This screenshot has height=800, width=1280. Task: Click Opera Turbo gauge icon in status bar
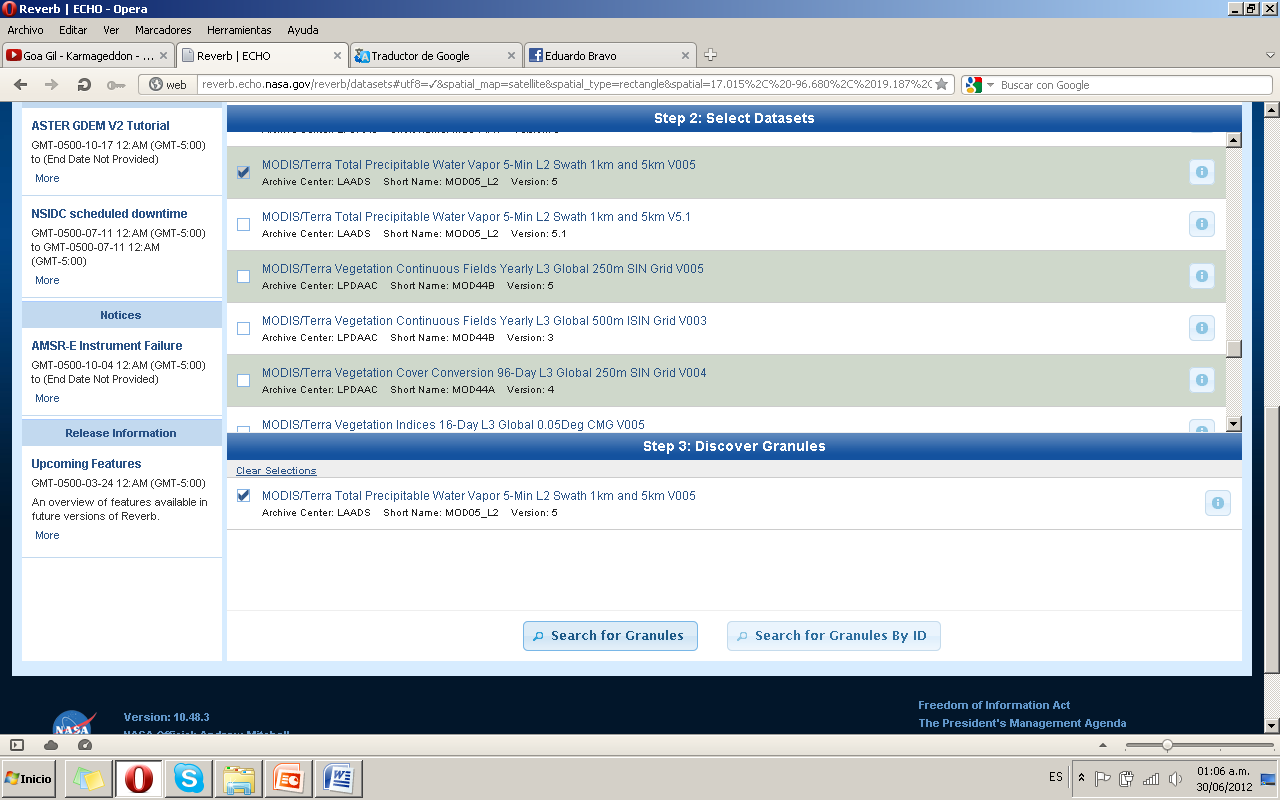(84, 745)
